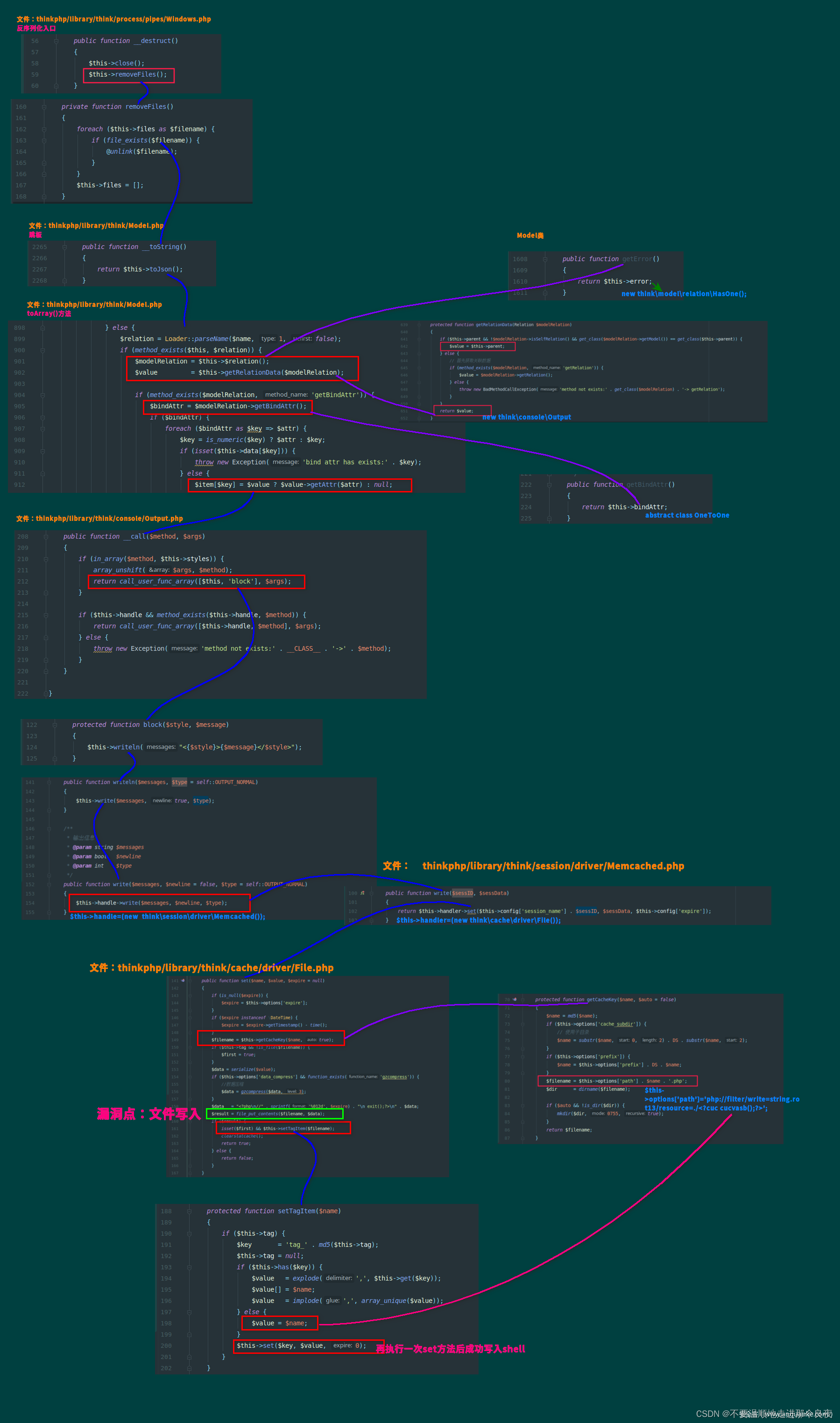Collapse the __toString() function fold marker

[x=64, y=247]
